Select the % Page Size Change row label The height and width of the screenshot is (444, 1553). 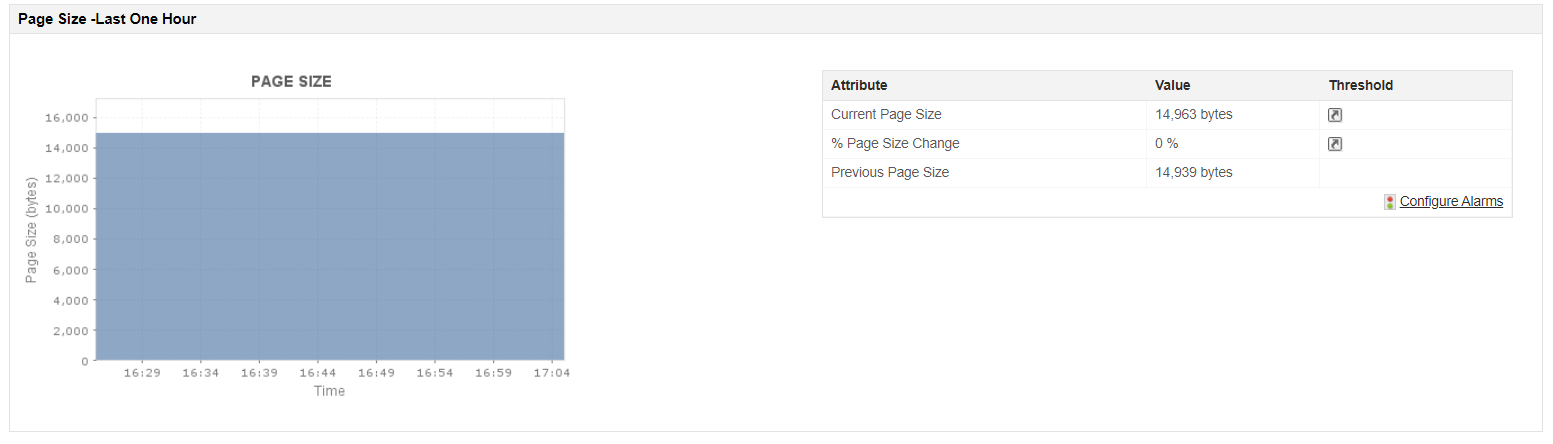point(895,143)
